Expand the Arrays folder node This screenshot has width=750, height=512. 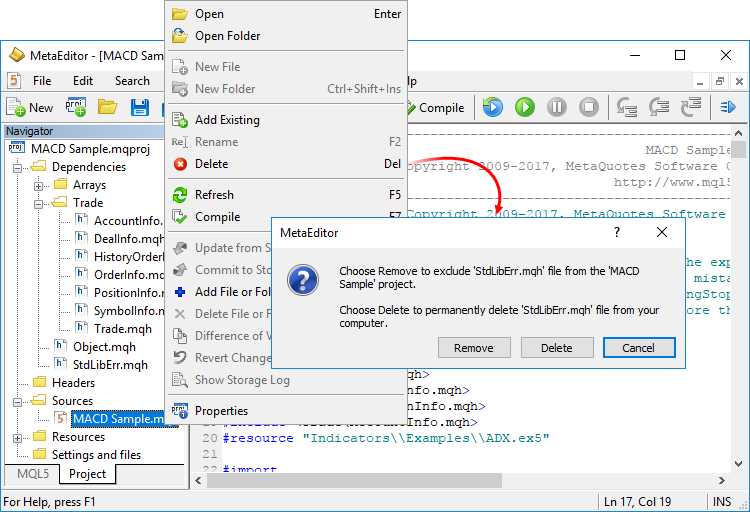click(x=39, y=185)
